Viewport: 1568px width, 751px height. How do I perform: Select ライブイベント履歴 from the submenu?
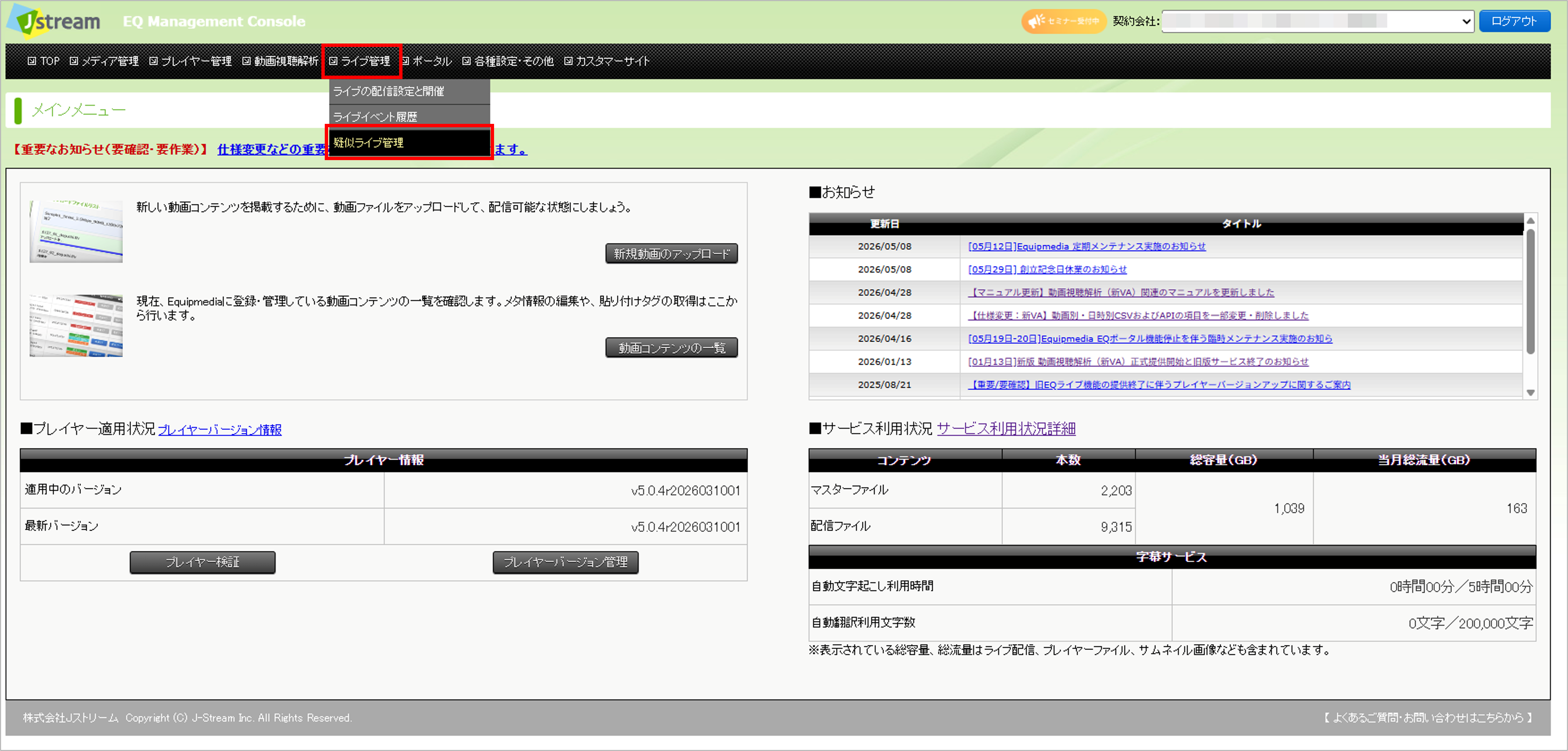point(410,117)
